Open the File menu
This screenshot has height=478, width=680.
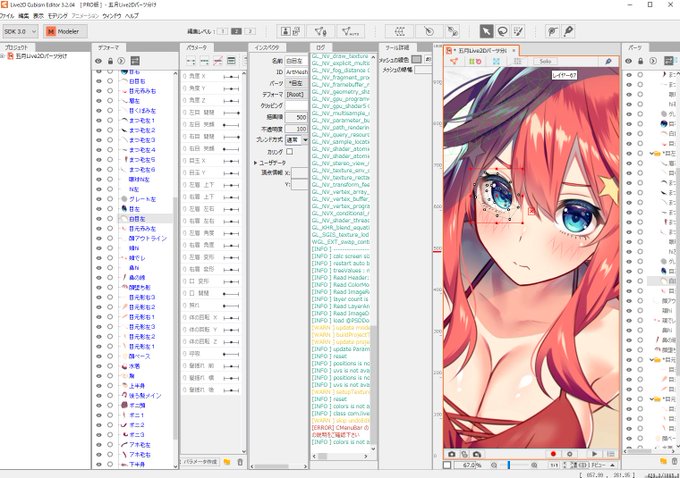(7, 16)
